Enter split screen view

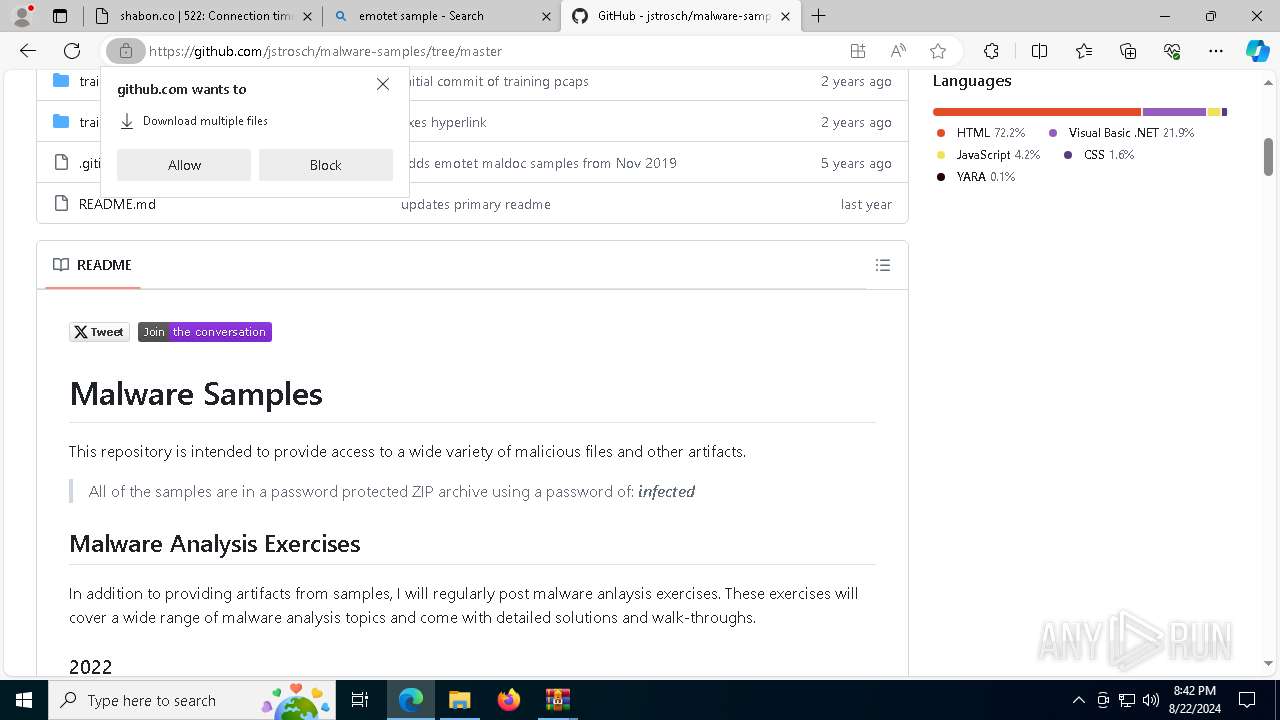[x=1039, y=51]
